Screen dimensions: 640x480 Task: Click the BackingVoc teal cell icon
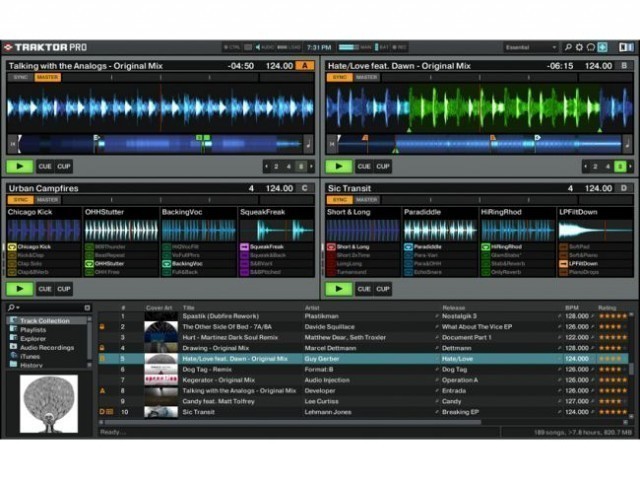click(x=167, y=264)
